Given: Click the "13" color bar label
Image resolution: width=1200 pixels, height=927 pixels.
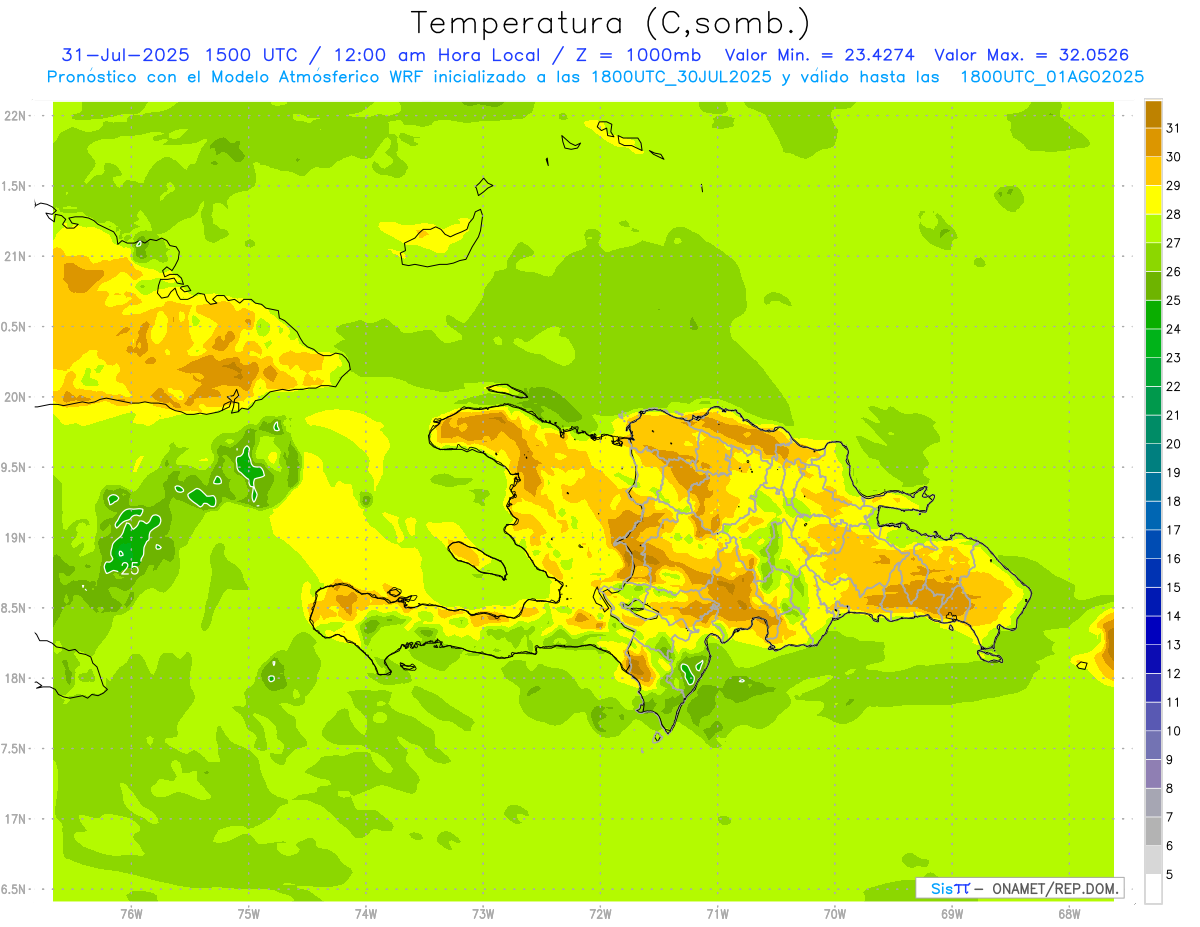Looking at the screenshot, I should [x=1173, y=645].
